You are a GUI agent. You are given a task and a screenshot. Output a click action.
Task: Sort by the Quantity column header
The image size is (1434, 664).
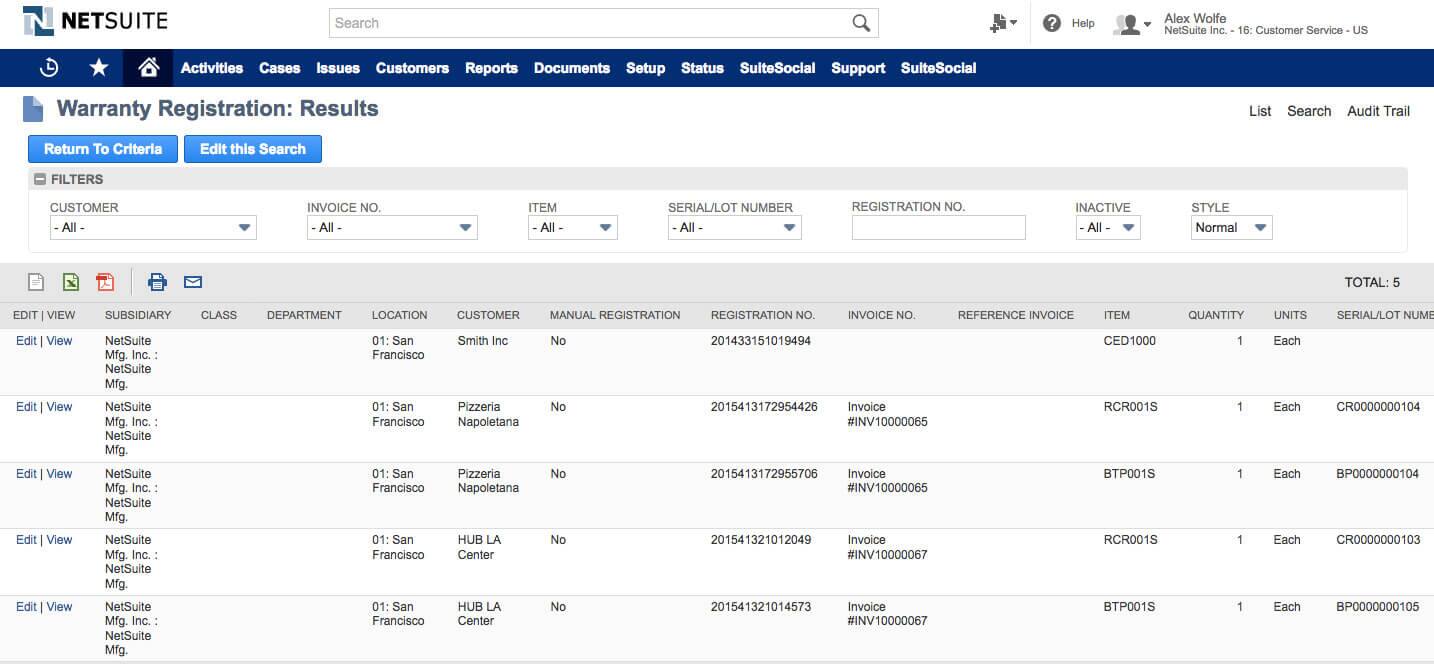pos(1216,315)
